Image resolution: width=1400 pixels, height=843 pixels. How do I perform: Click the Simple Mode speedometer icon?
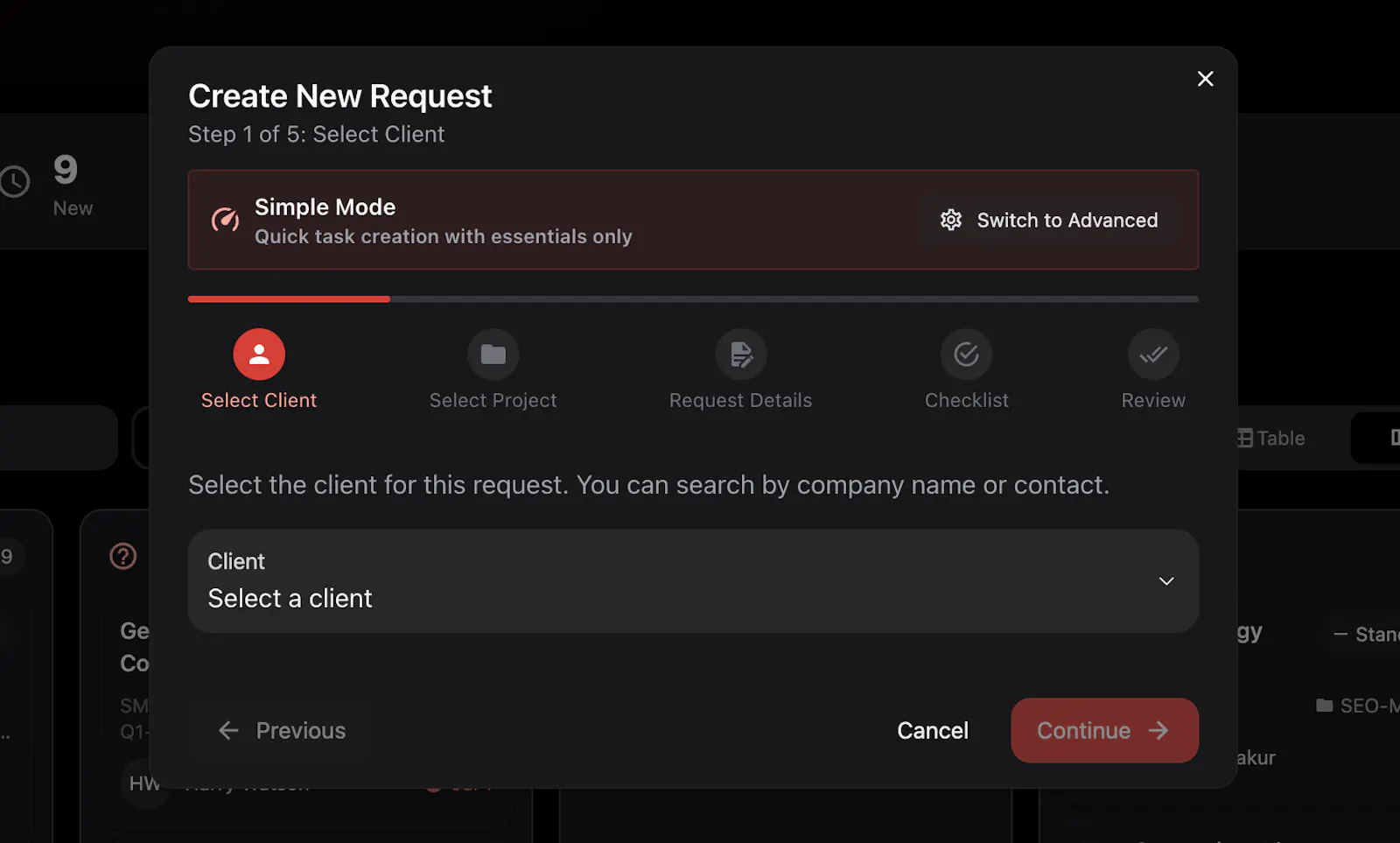[x=225, y=220]
